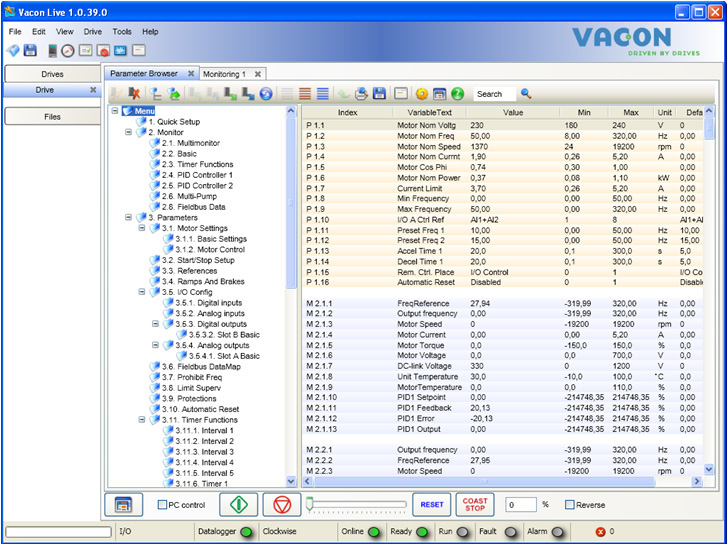
Task: Open the green question mark help icon
Action: [457, 94]
